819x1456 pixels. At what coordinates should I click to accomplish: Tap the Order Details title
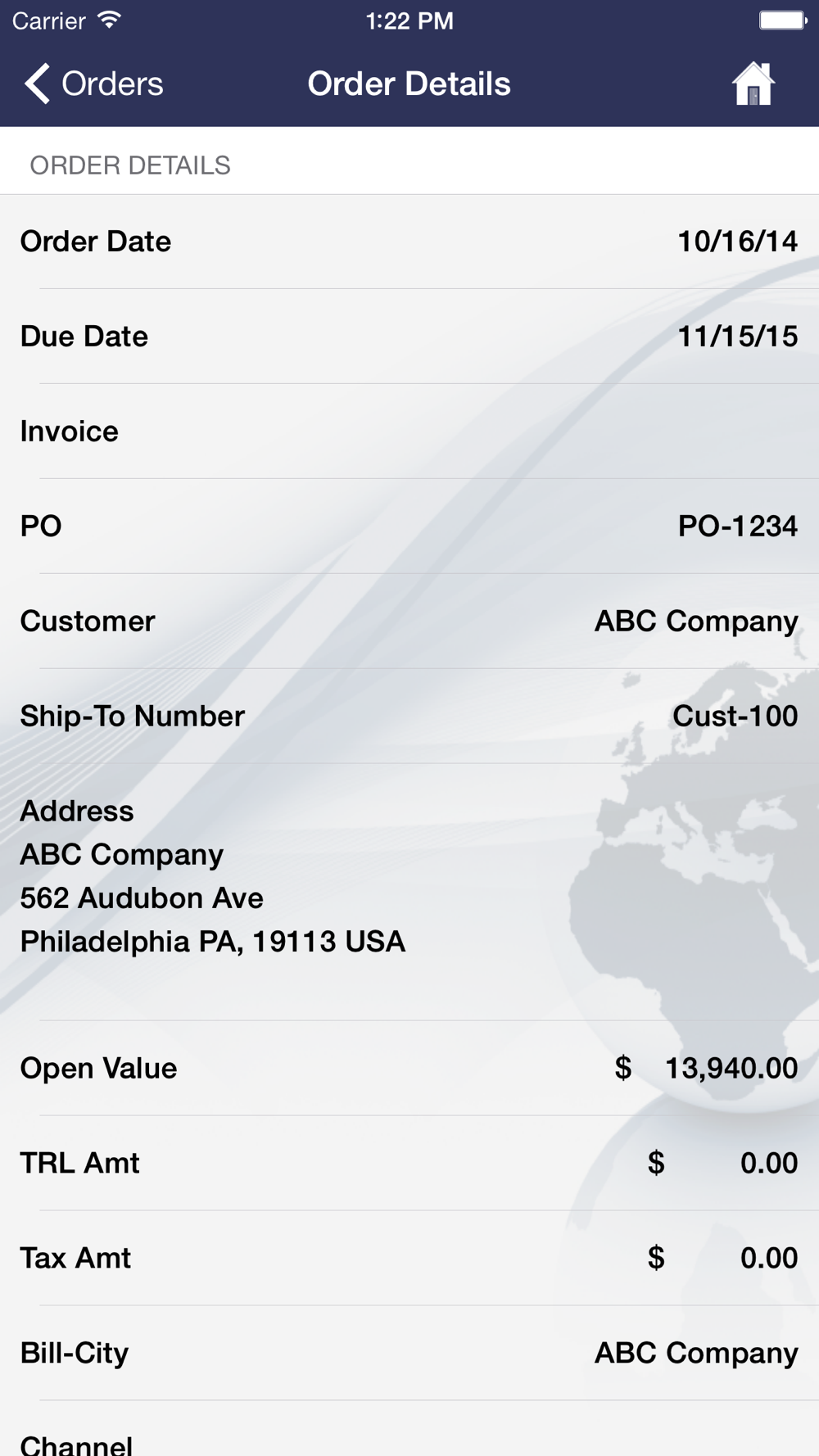click(409, 84)
